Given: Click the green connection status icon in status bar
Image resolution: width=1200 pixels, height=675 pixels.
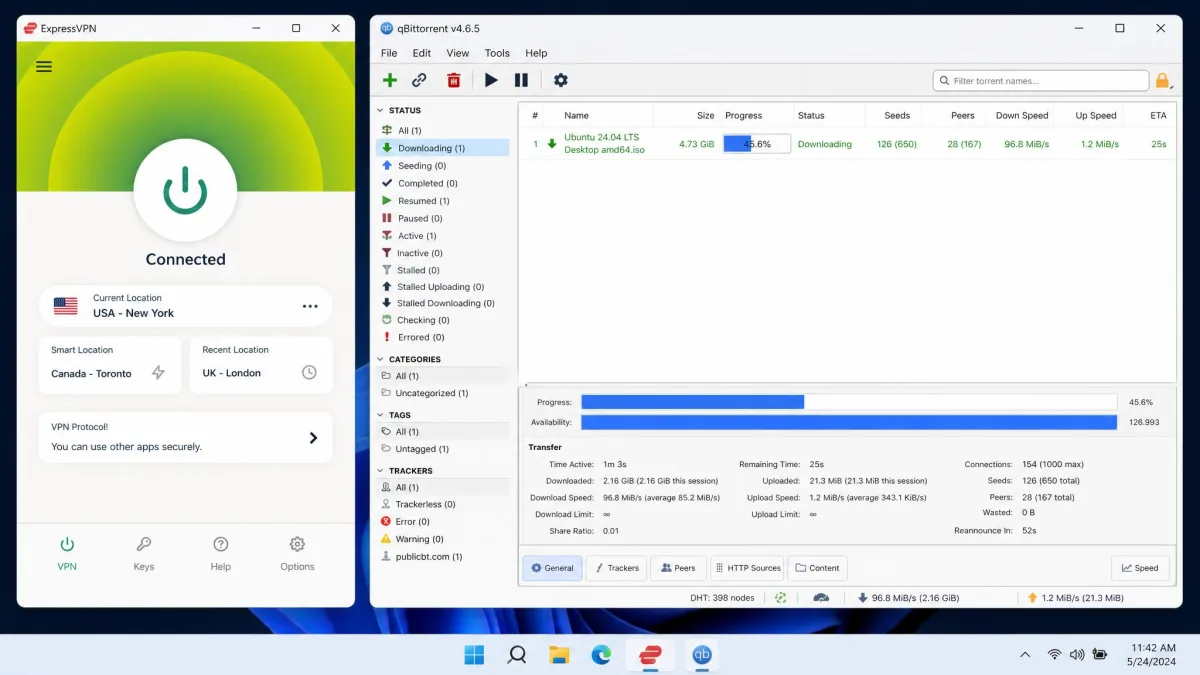Looking at the screenshot, I should [x=780, y=597].
